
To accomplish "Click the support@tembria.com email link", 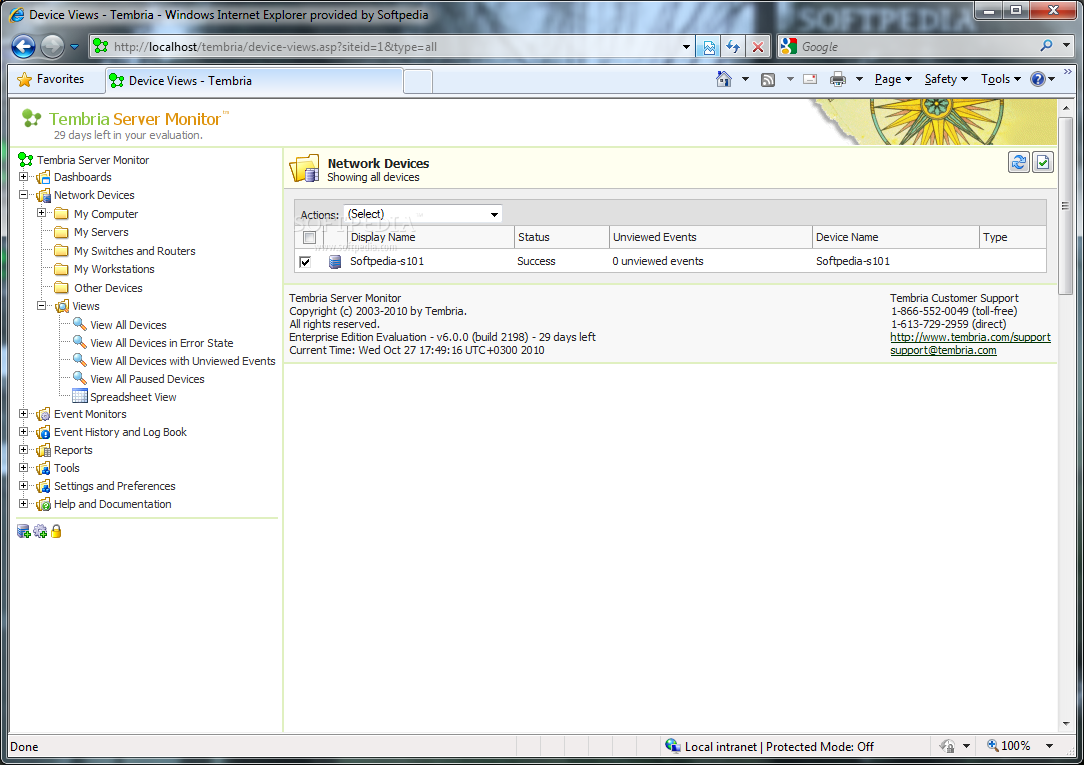I will click(943, 350).
